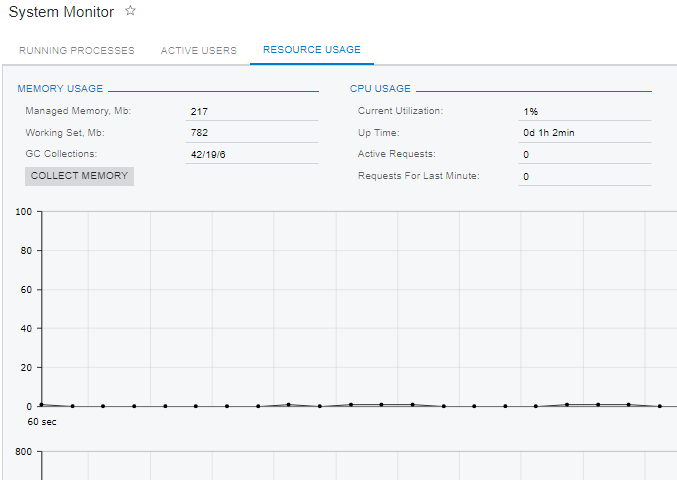The width and height of the screenshot is (677, 480).
Task: Click the GC Collections field 42/19/6
Action: click(252, 155)
